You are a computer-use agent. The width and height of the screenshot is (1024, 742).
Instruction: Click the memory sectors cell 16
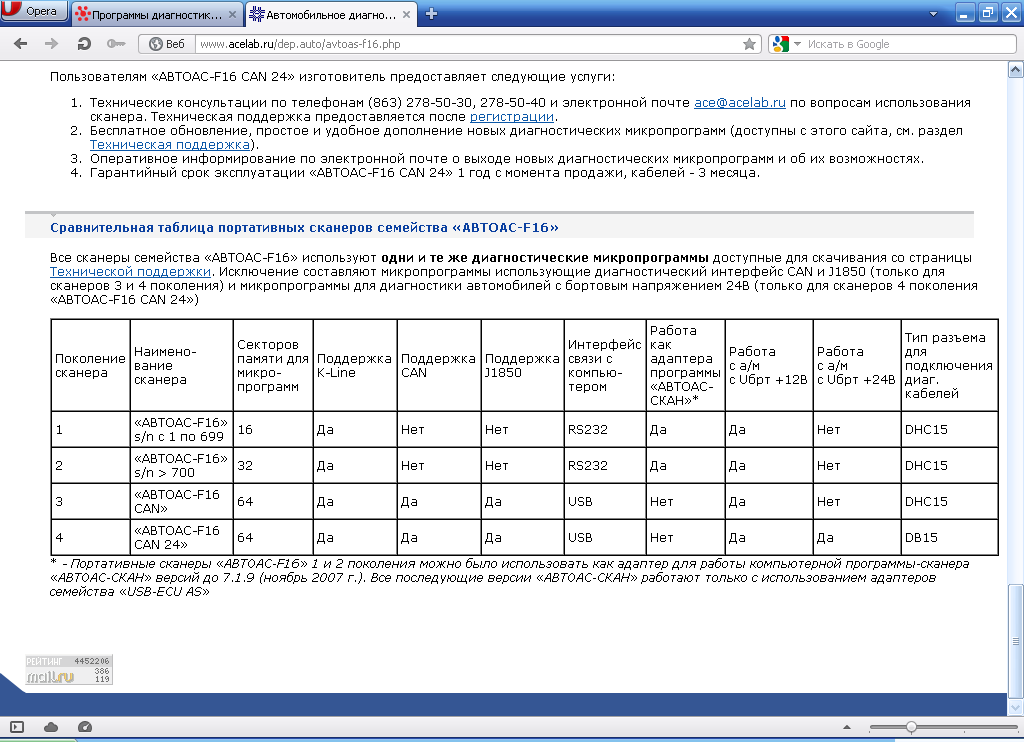click(273, 430)
